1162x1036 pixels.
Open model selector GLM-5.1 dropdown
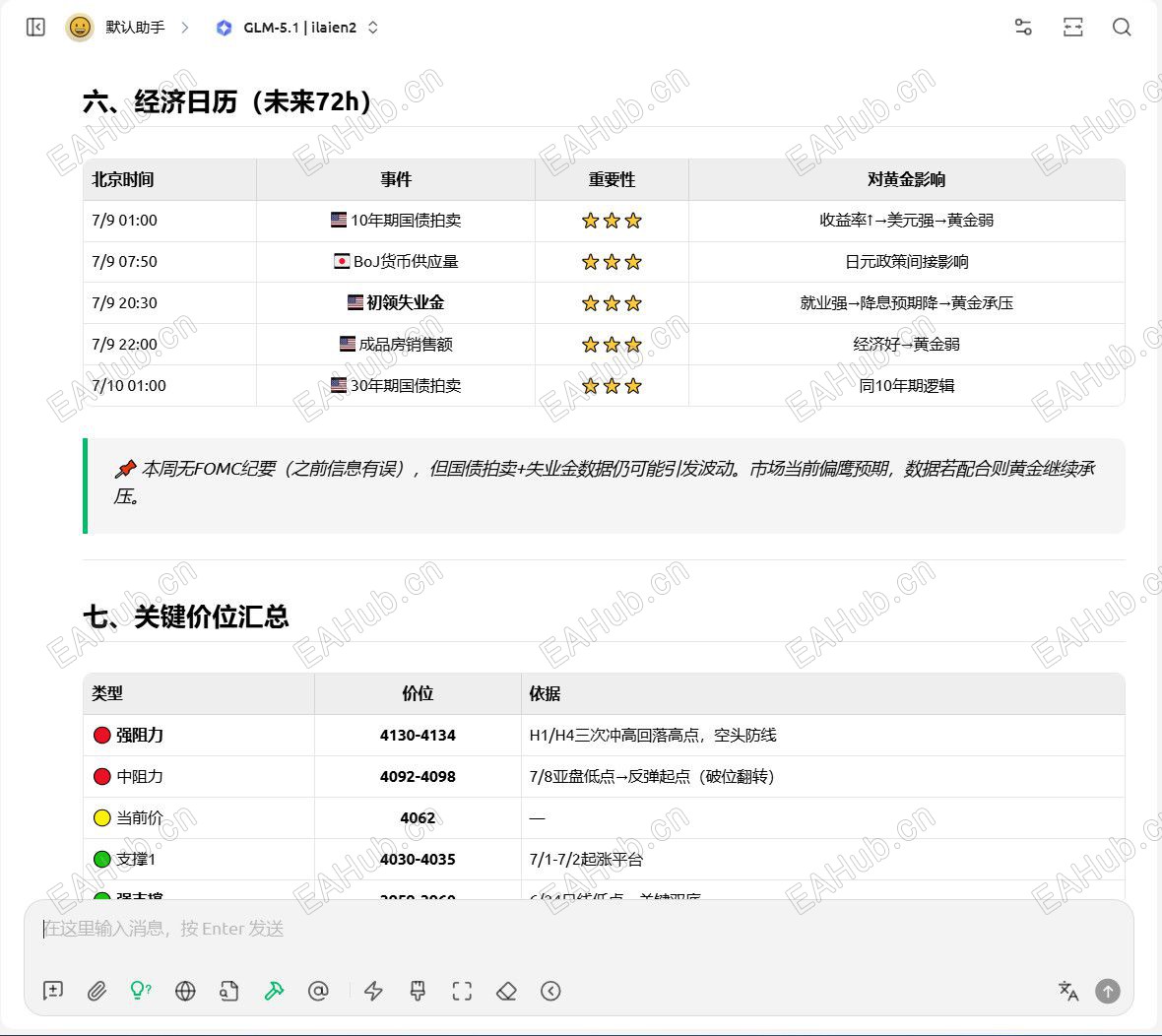[297, 28]
